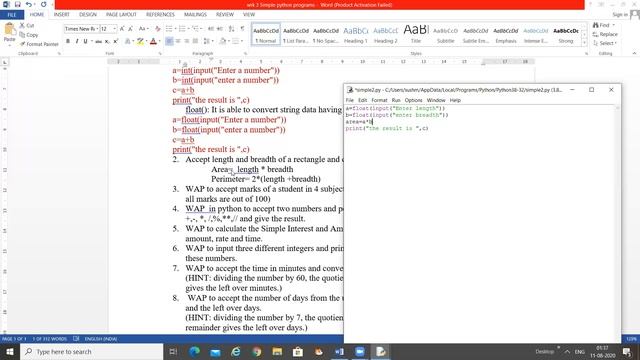Toggle Underline formatting
The height and width of the screenshot is (360, 640).
click(x=85, y=41)
